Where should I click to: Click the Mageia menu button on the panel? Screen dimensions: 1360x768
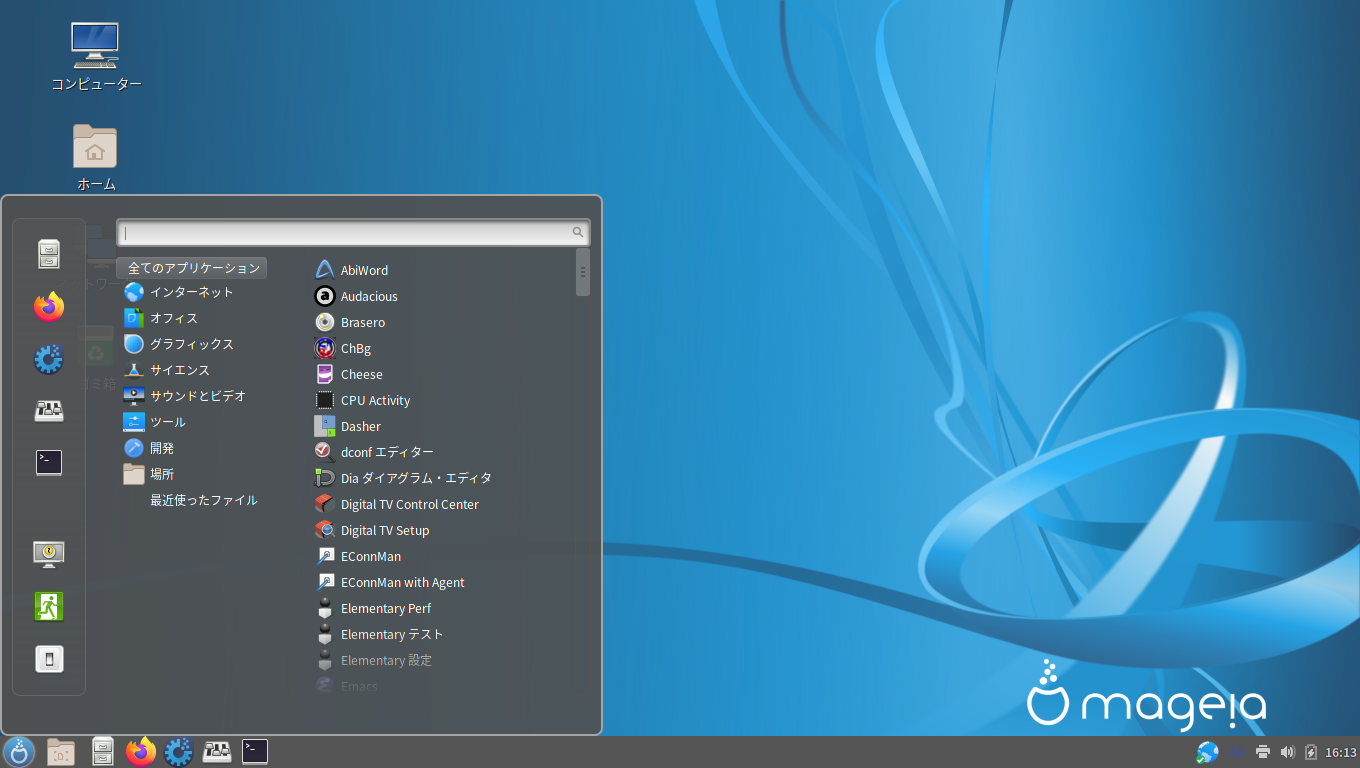tap(19, 752)
